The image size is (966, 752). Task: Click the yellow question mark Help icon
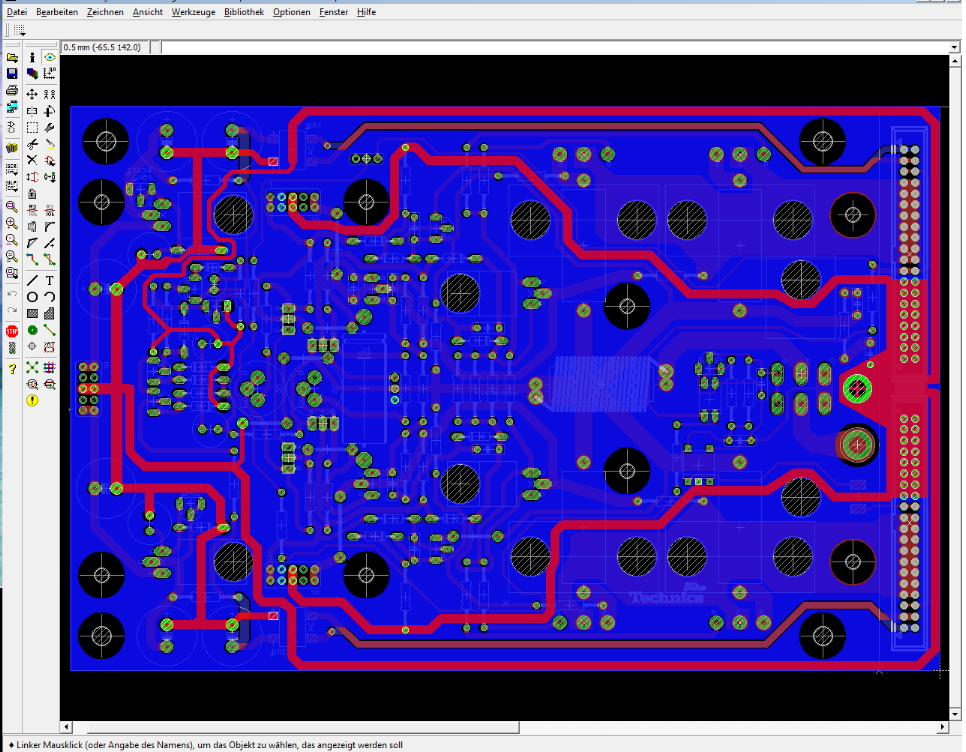coord(12,369)
